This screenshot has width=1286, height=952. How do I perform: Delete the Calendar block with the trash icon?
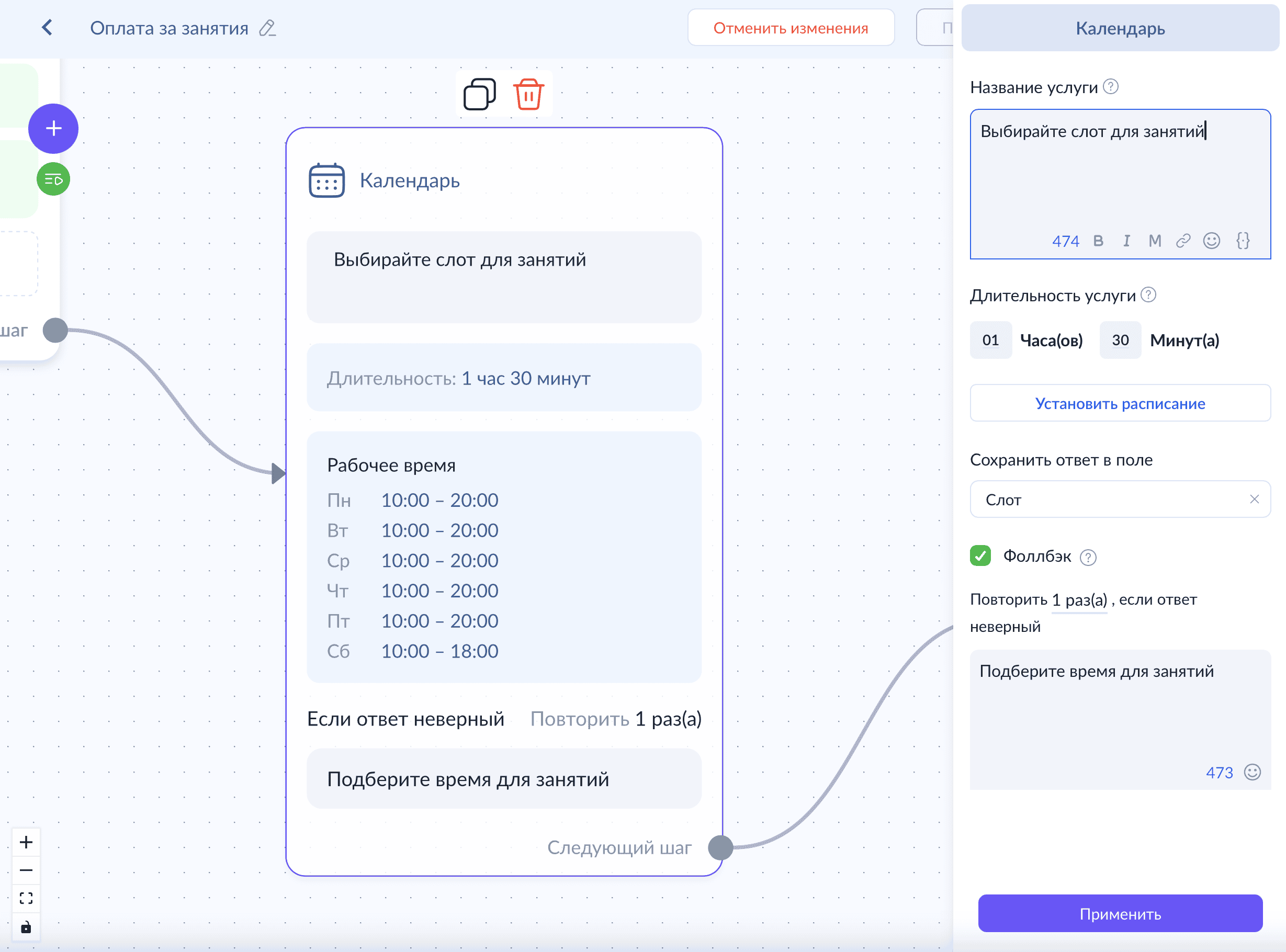(x=528, y=94)
